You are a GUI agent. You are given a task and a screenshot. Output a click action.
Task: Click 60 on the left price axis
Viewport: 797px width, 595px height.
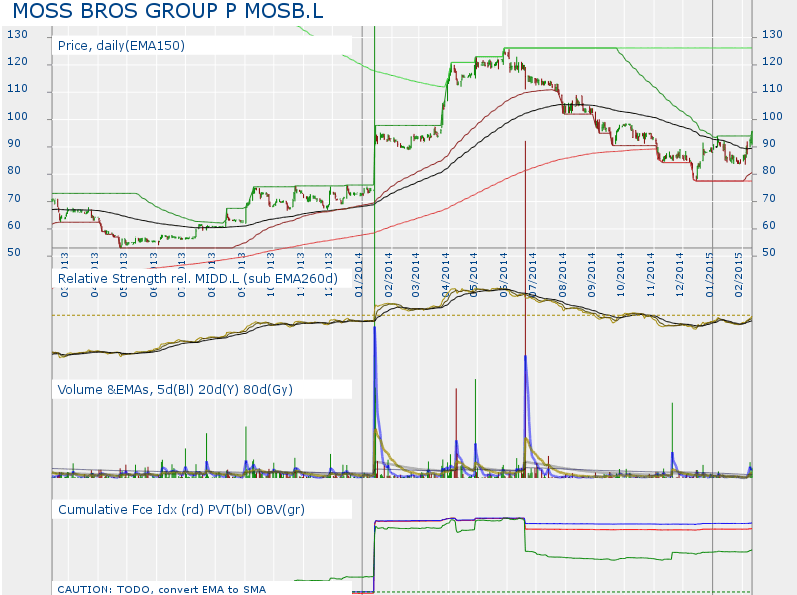coord(14,225)
